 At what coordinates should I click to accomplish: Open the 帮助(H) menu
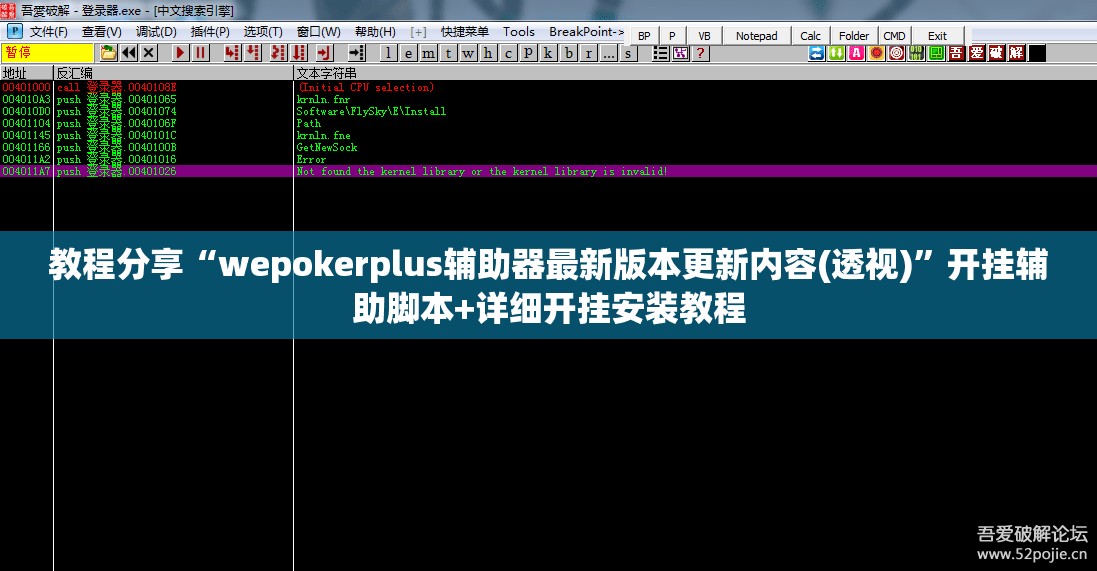coord(375,31)
